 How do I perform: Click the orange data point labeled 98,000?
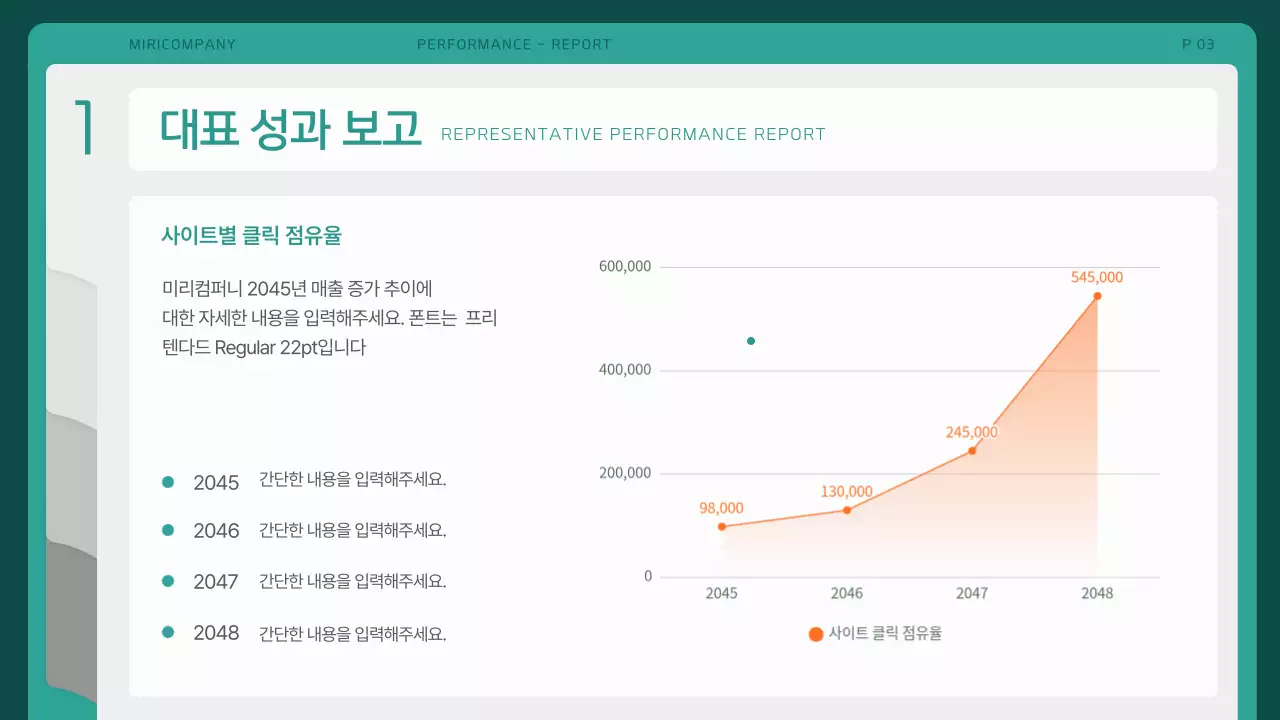click(722, 525)
